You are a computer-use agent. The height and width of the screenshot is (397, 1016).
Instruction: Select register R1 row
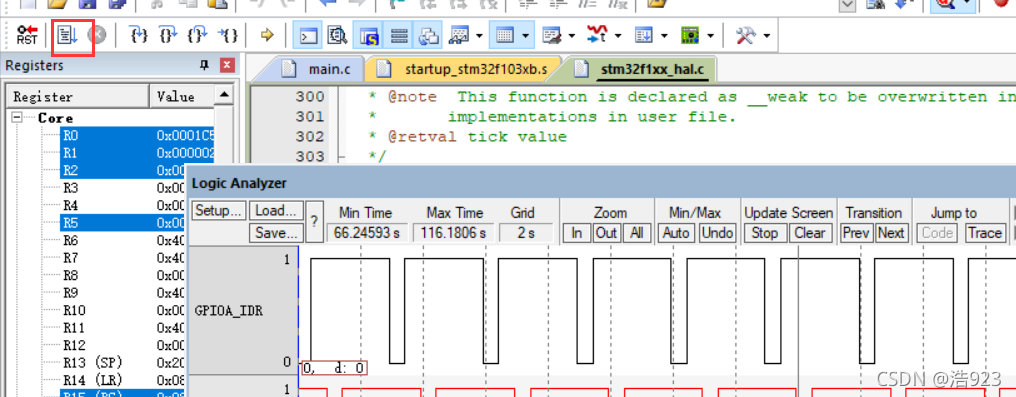pyautogui.click(x=137, y=153)
